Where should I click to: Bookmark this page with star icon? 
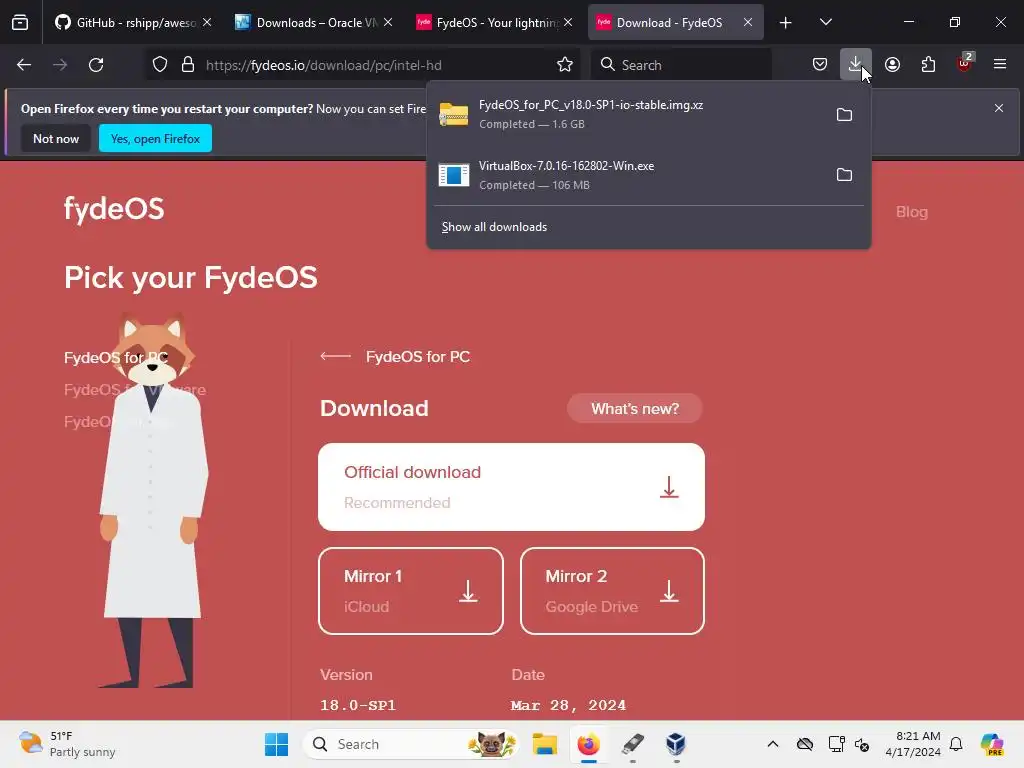coord(565,65)
